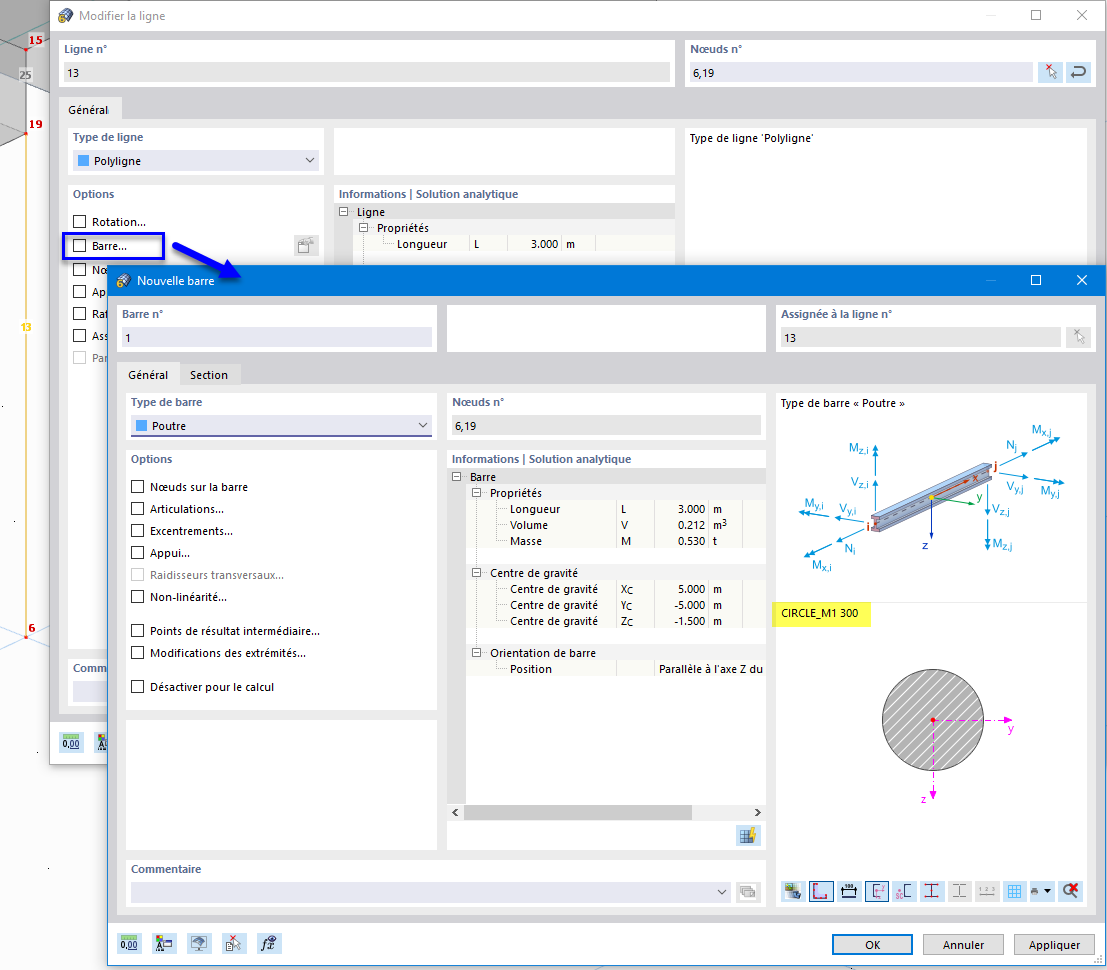Enable Points de résultat intermédiaire checkbox

(x=138, y=631)
